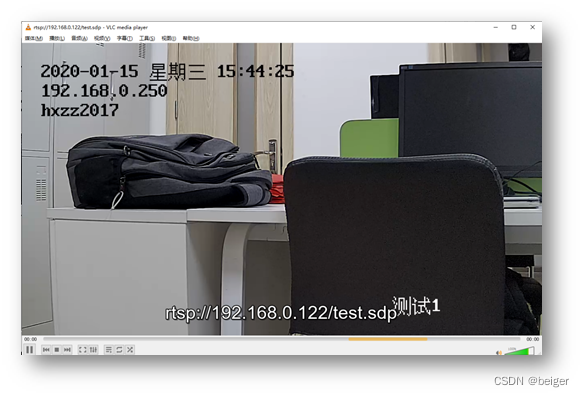Pause playback with the pause button
The height and width of the screenshot is (397, 584).
tap(30, 349)
